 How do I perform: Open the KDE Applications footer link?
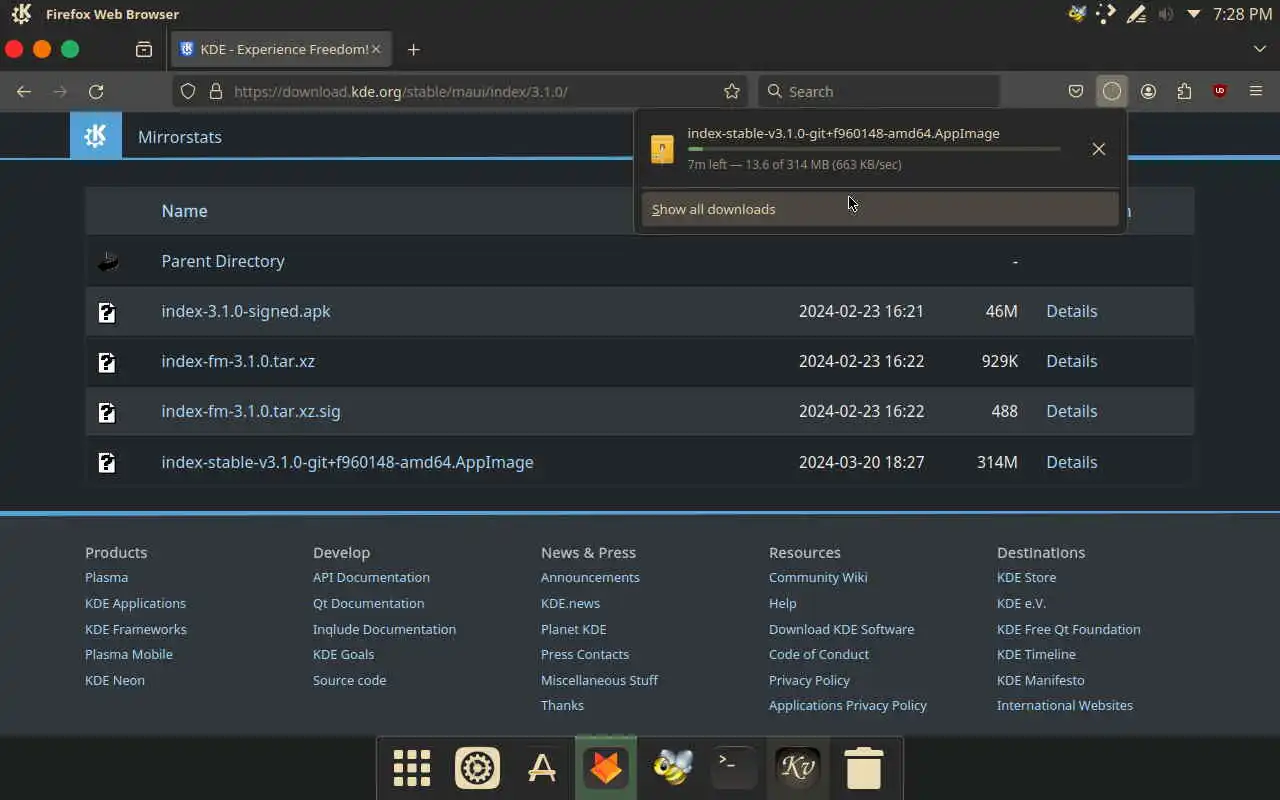(x=135, y=603)
